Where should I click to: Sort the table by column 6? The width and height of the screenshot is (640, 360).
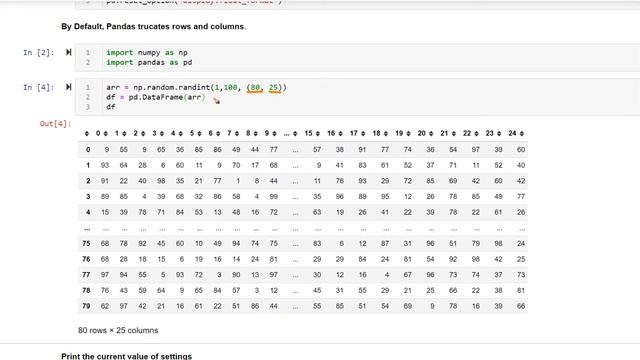[x=218, y=133]
